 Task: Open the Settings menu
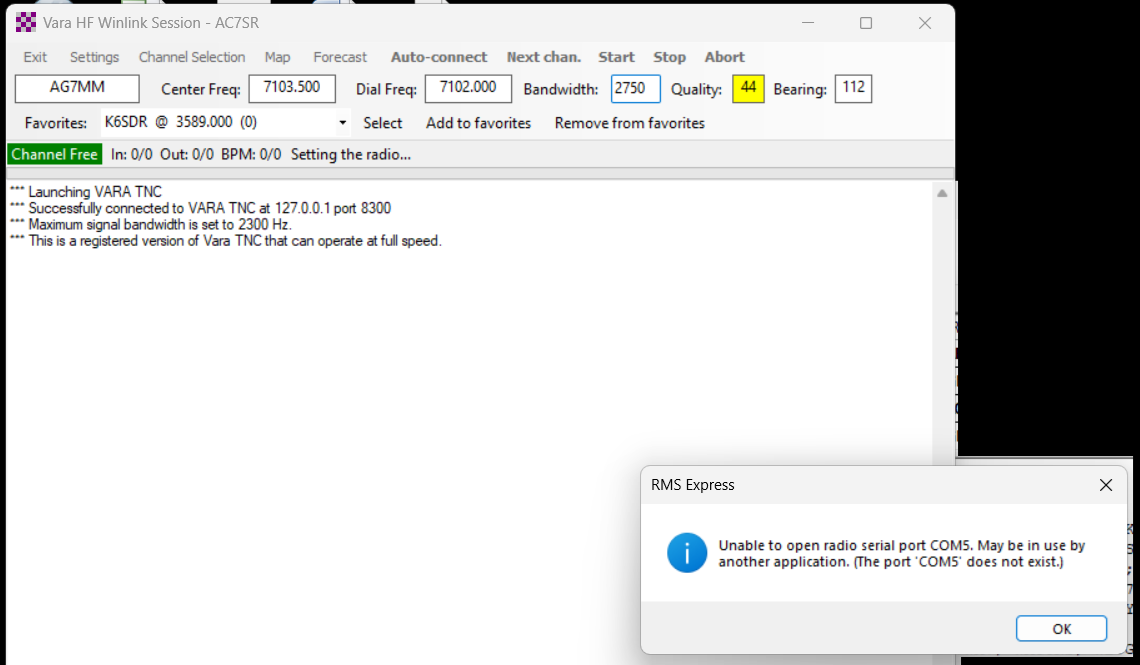pos(95,57)
